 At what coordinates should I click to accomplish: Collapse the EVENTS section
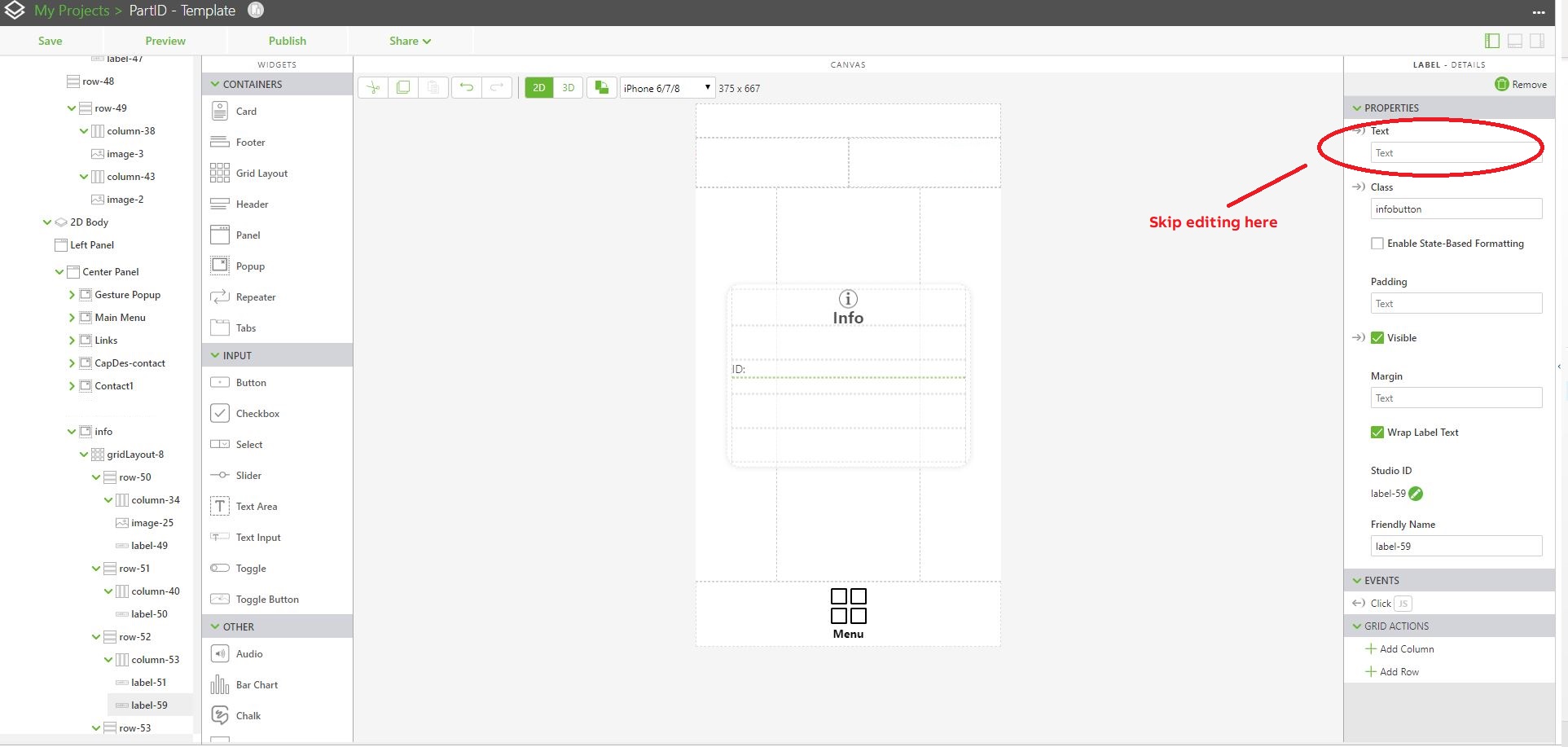point(1357,580)
